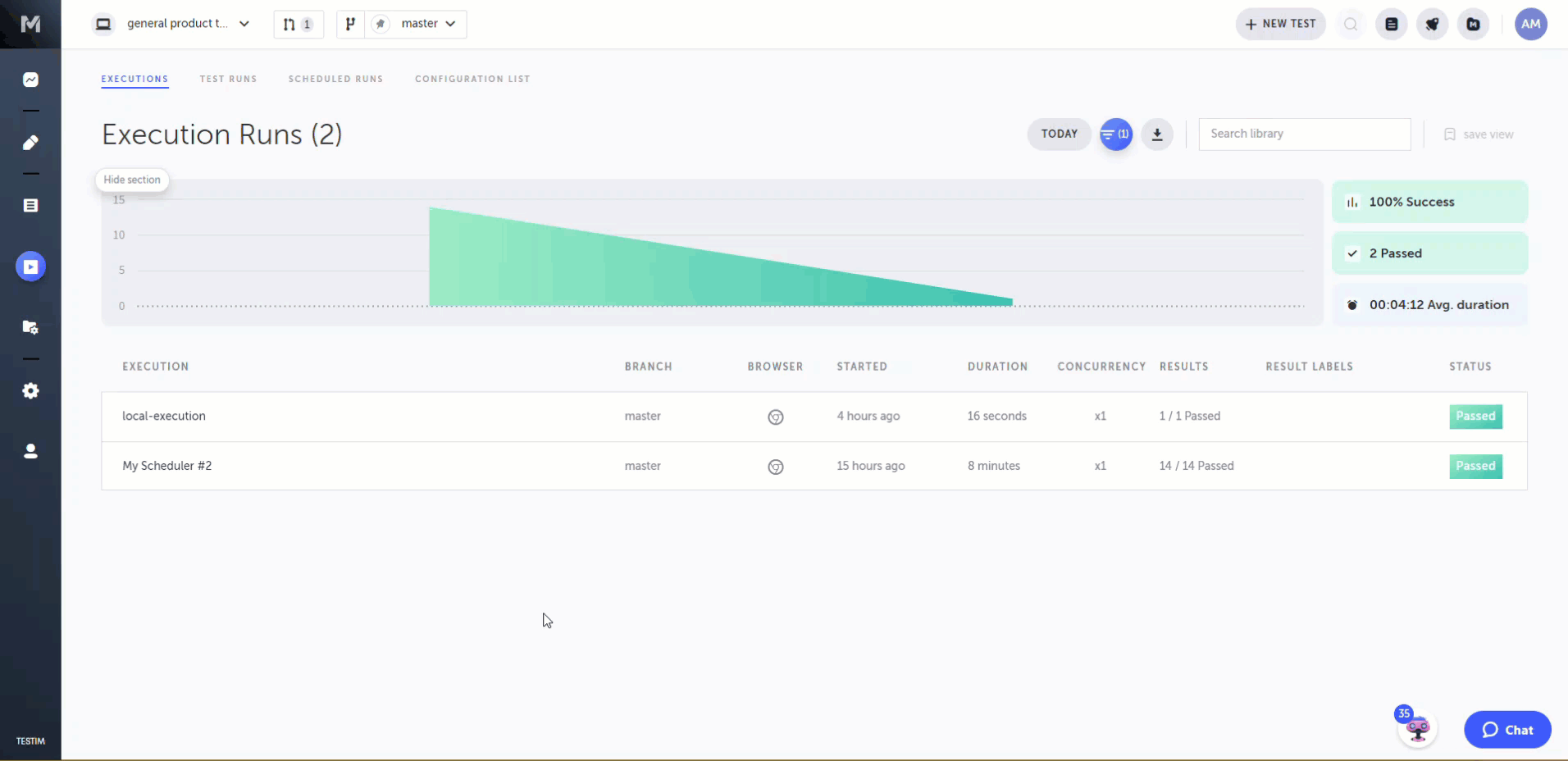Hide the chart section
This screenshot has height=761, width=1568.
click(132, 180)
